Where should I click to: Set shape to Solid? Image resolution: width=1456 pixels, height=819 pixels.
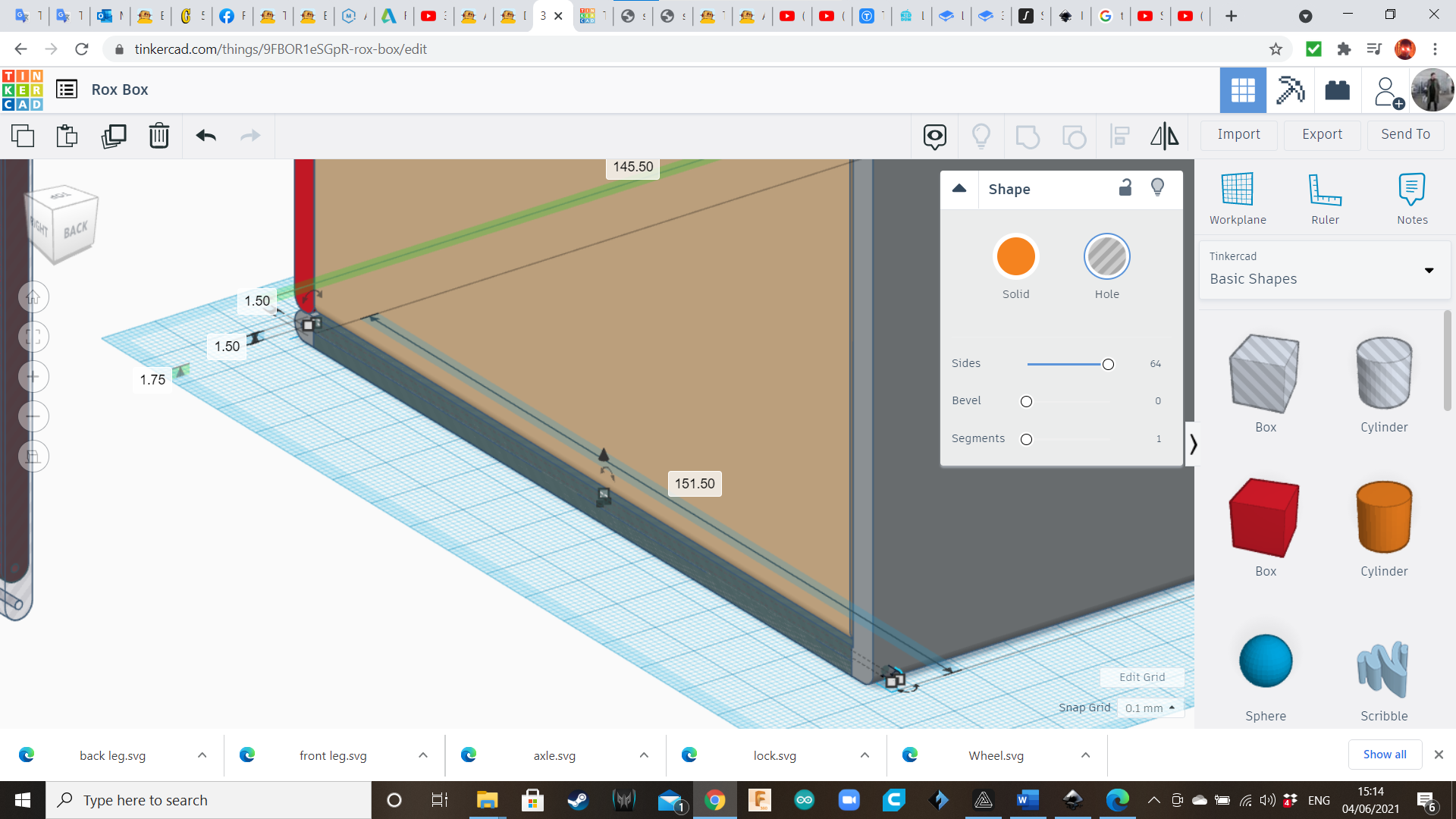pos(1015,256)
